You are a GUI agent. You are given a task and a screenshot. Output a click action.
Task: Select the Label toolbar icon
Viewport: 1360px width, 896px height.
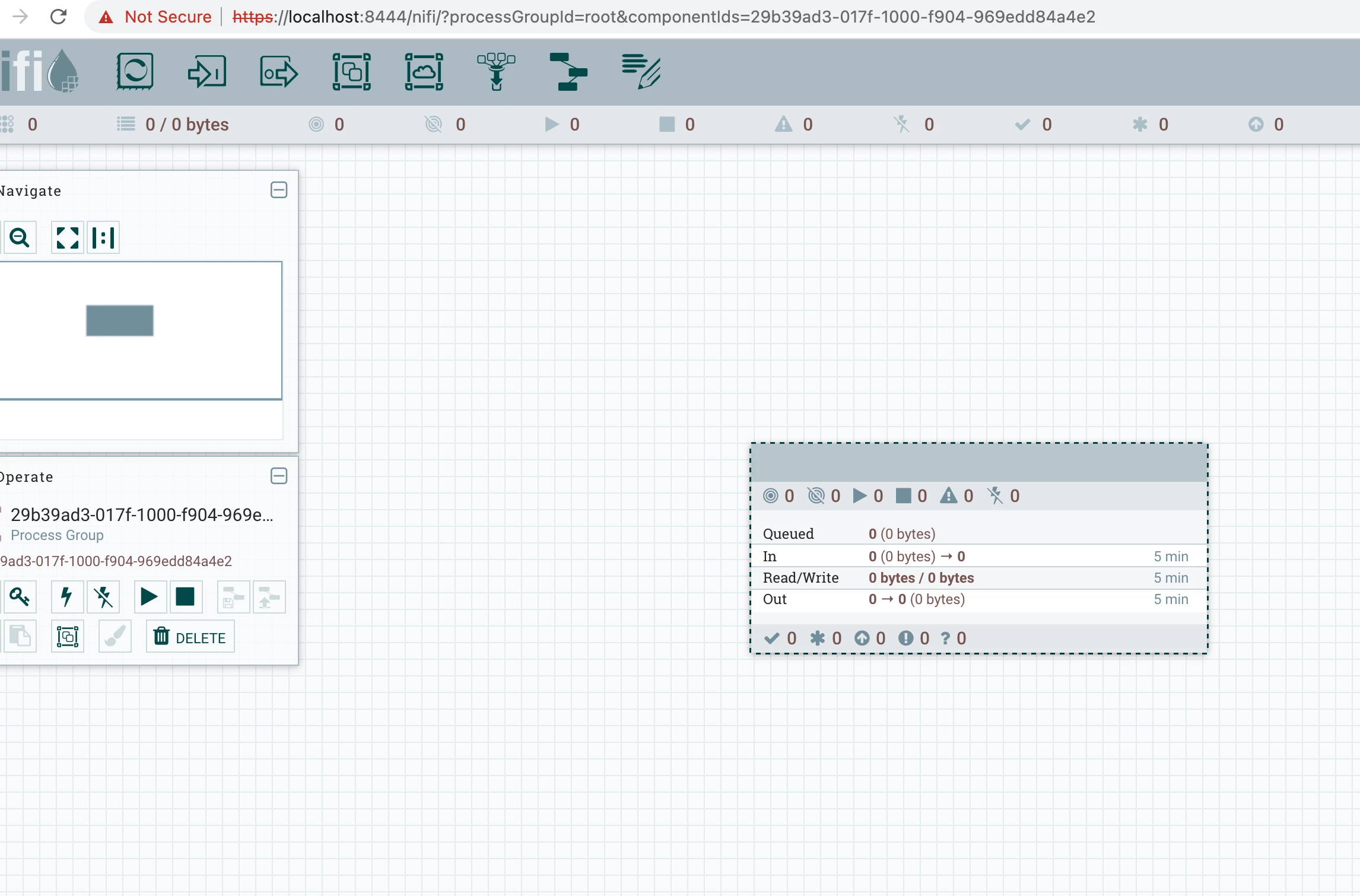[x=641, y=72]
